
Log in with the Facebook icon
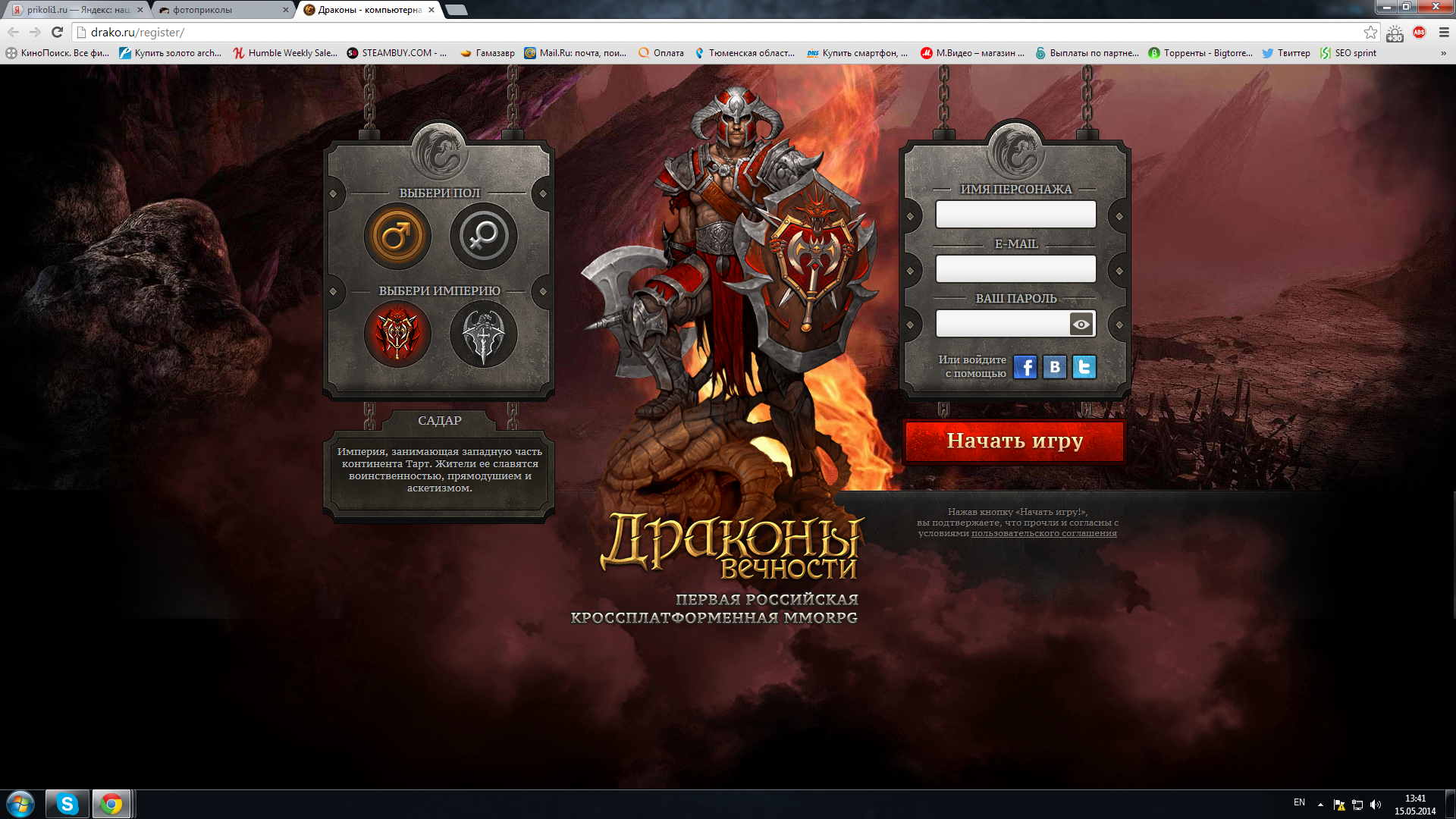1025,367
